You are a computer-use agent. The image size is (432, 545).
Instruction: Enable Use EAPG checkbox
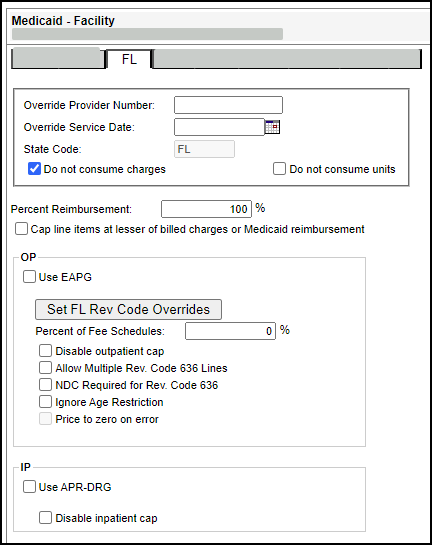[29, 277]
